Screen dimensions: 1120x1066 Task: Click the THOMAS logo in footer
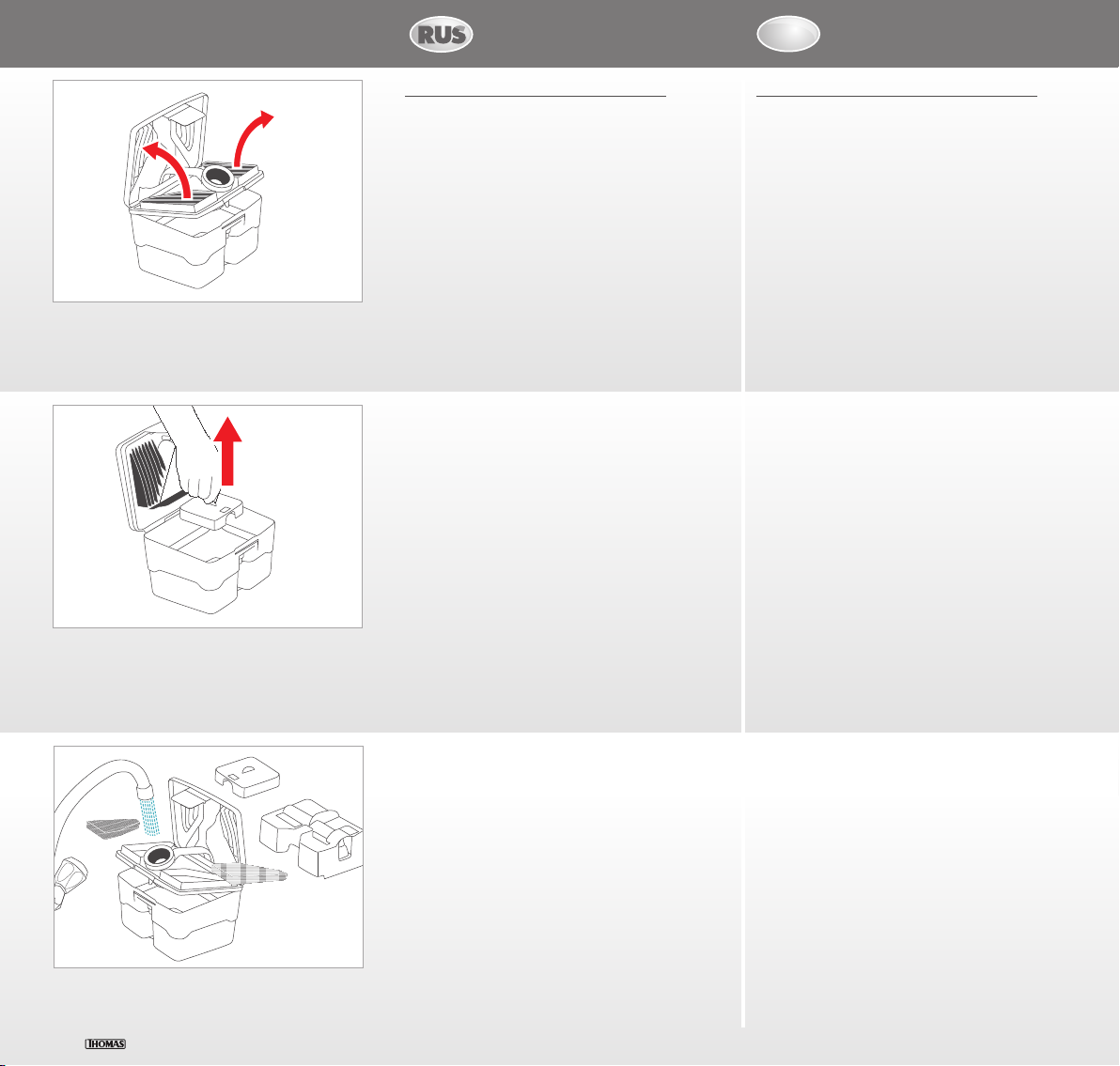point(106,1043)
